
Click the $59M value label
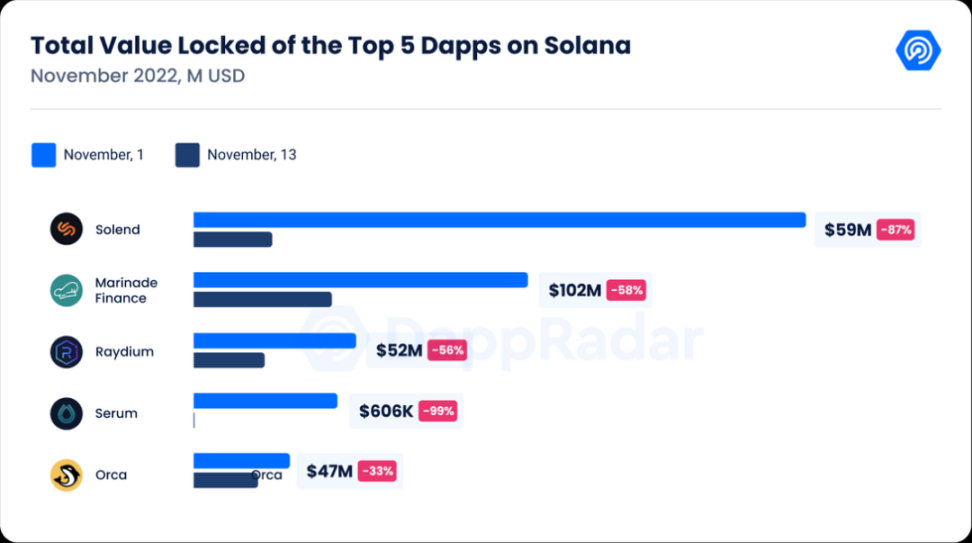click(x=847, y=230)
